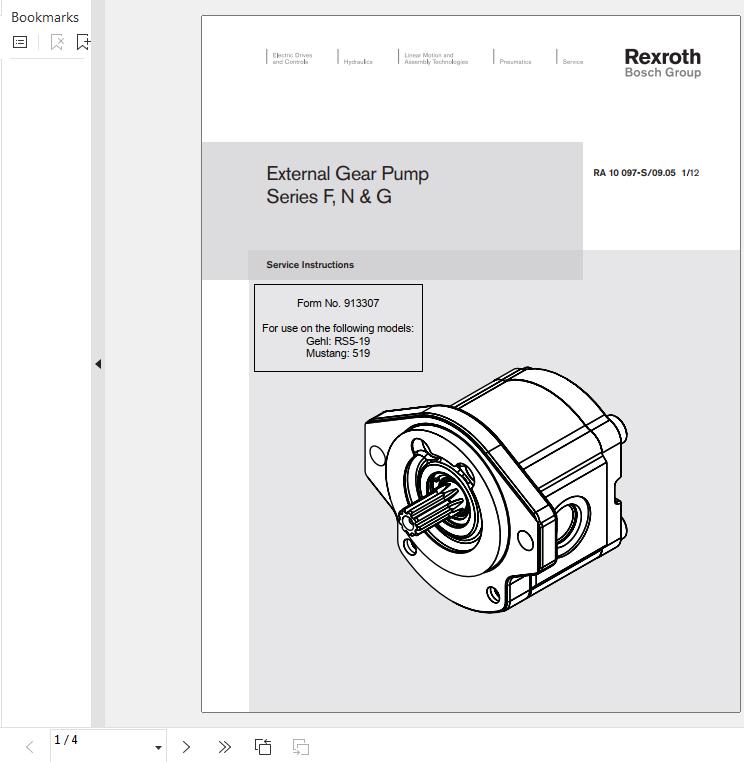Screen dimensions: 744x762
Task: Click the Rexroth Bosch Group logo
Action: 662,62
